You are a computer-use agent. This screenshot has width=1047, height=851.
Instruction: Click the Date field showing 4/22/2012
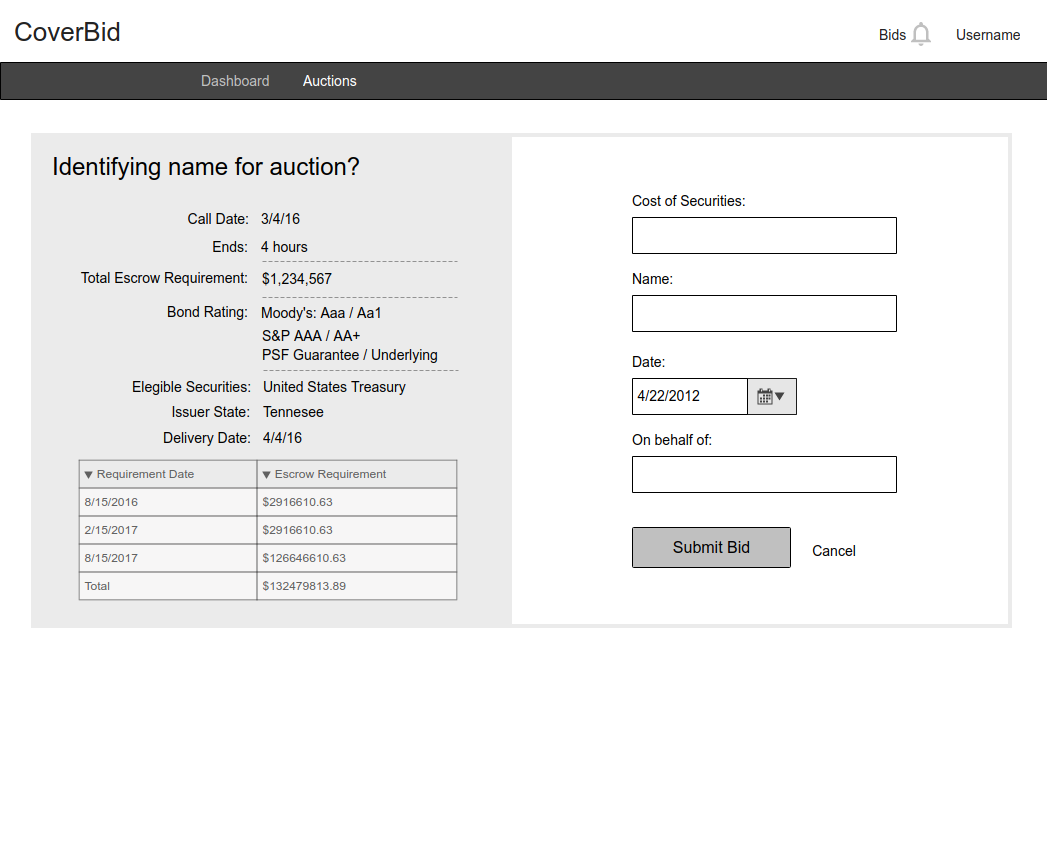pos(690,397)
